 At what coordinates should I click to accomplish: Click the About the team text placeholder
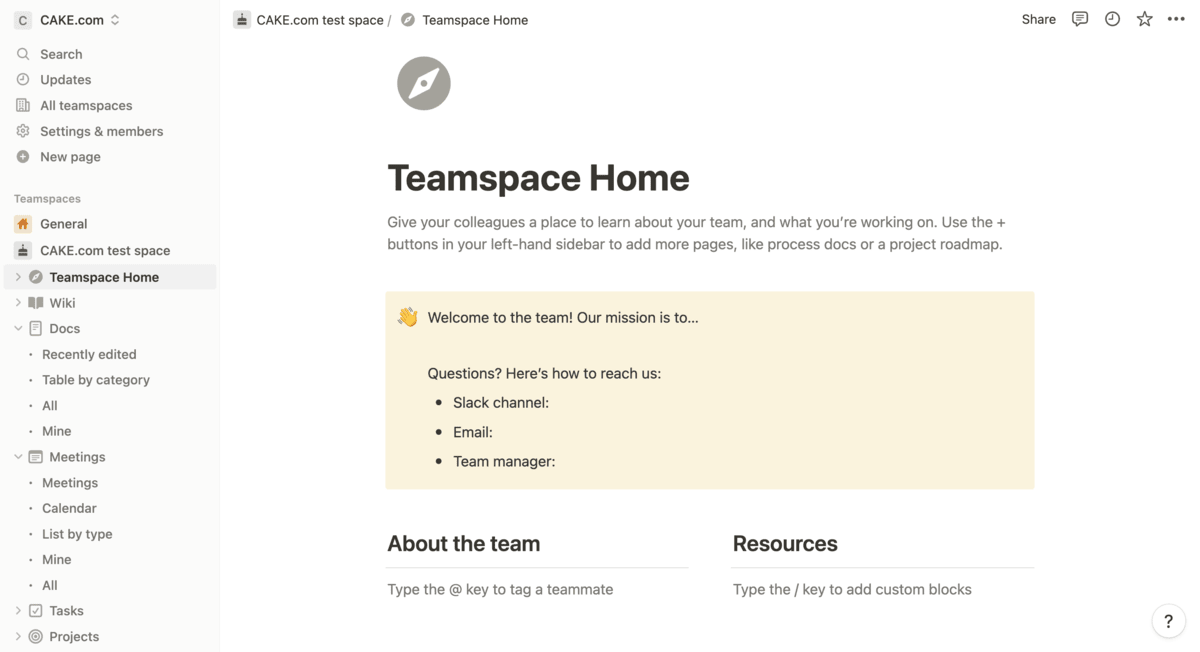500,589
